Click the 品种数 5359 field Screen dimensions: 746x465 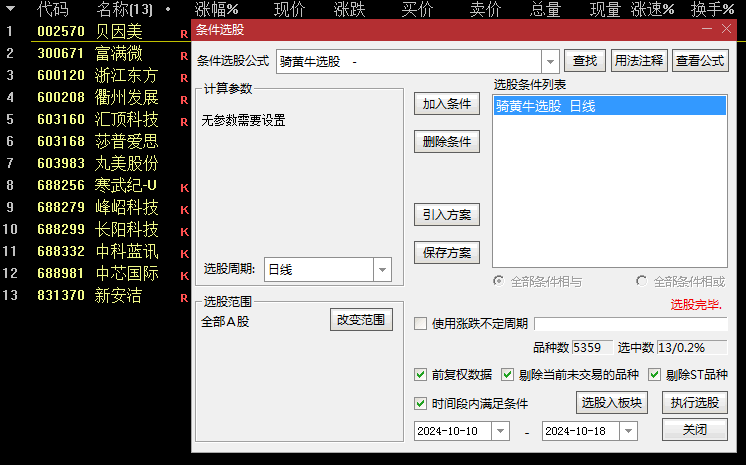coord(592,347)
